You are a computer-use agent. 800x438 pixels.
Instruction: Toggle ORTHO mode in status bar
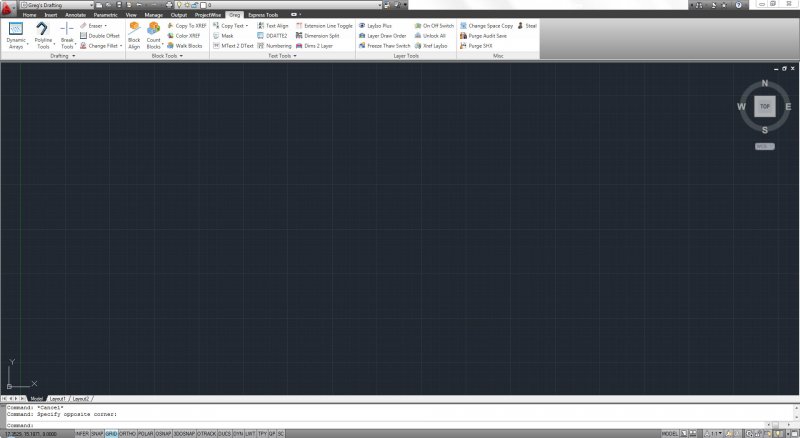[x=128, y=433]
